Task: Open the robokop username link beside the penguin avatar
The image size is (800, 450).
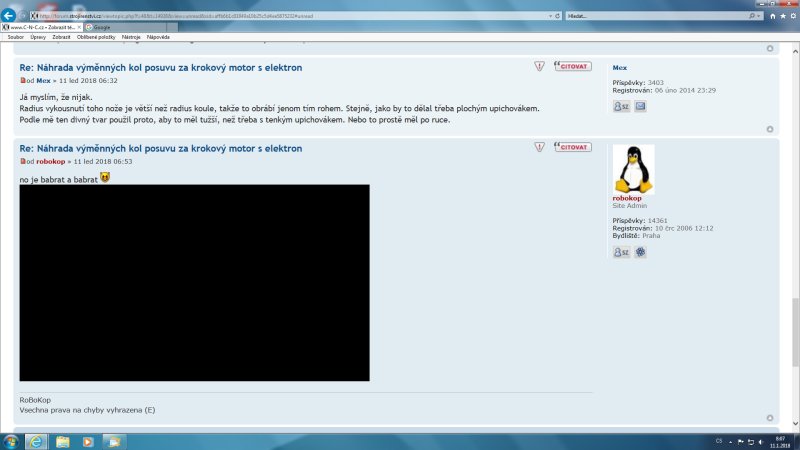Action: [x=627, y=198]
